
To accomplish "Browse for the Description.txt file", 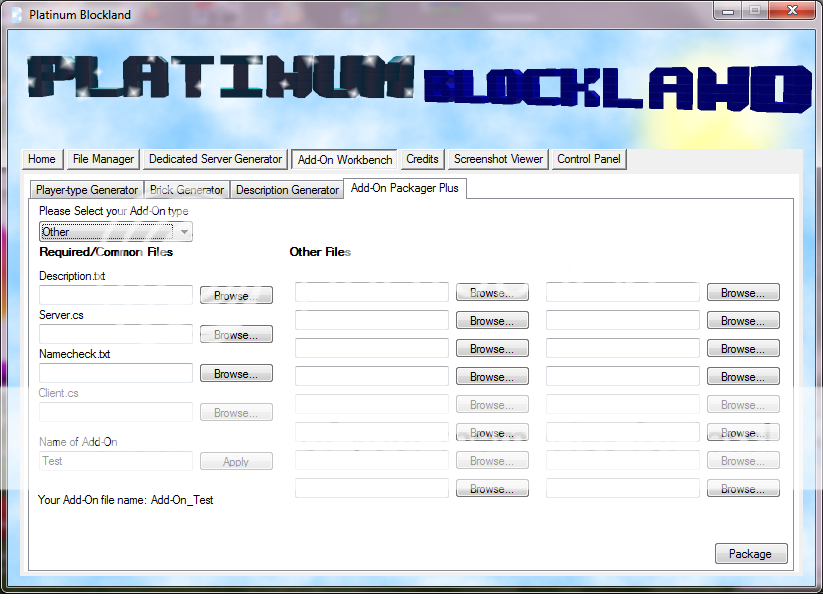I will [236, 295].
